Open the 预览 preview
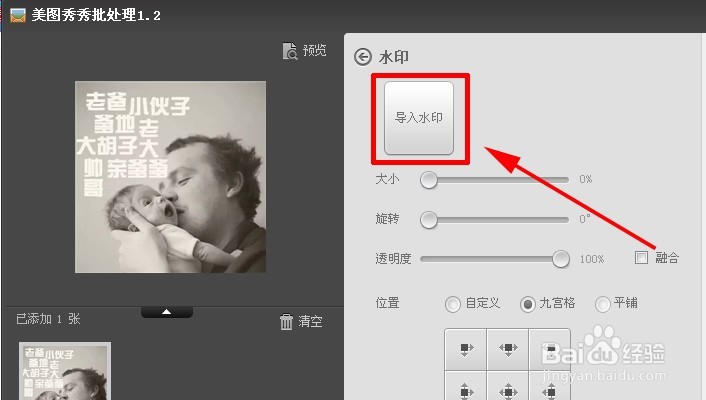The image size is (706, 400). [x=304, y=51]
